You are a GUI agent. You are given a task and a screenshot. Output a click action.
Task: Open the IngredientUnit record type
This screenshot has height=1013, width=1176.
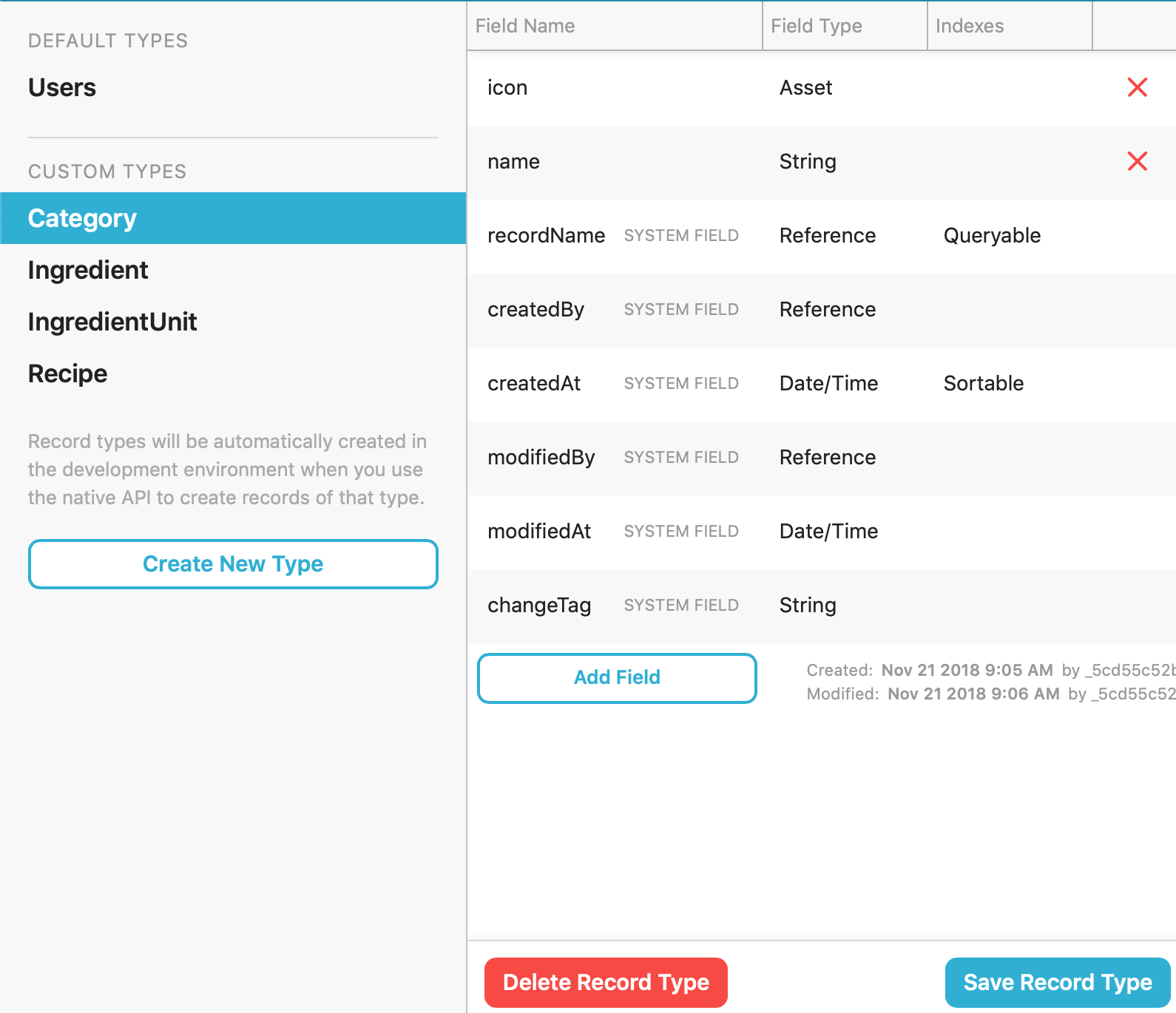112,322
